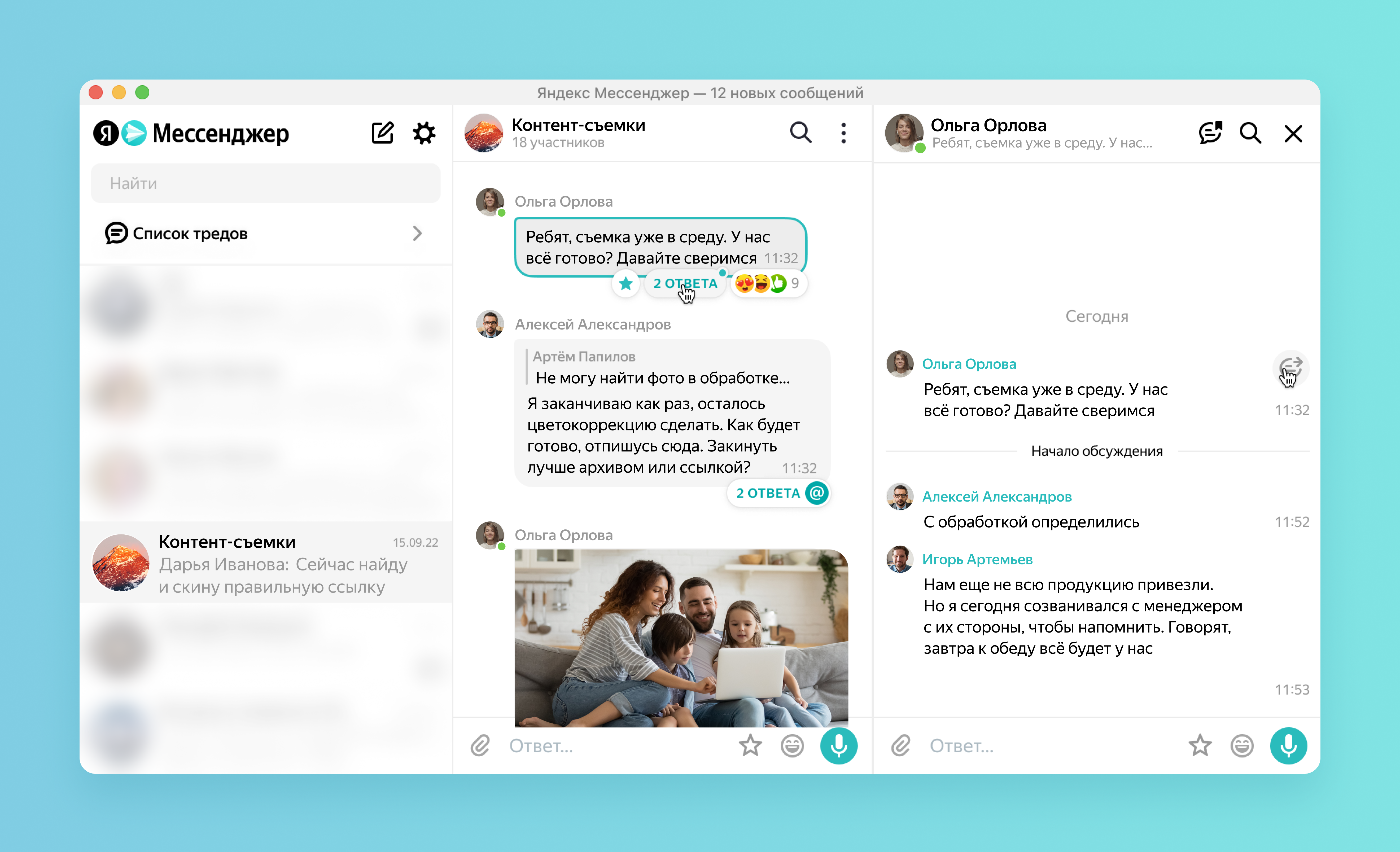
Task: Click the Messenger arrow logo icon
Action: click(x=134, y=134)
